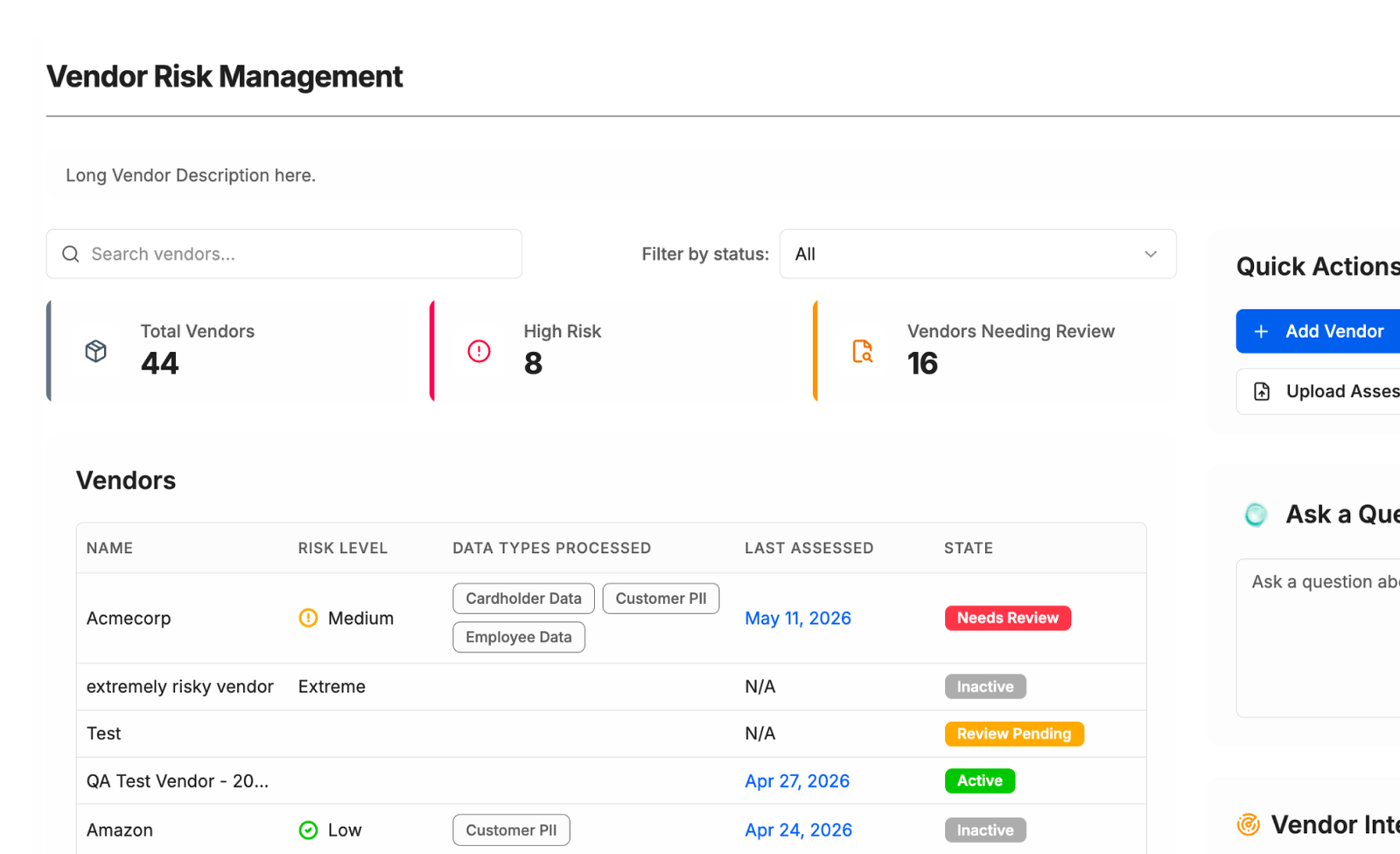Click the dropdown chevron in status filter
Image resolution: width=1400 pixels, height=854 pixels.
pos(1151,254)
